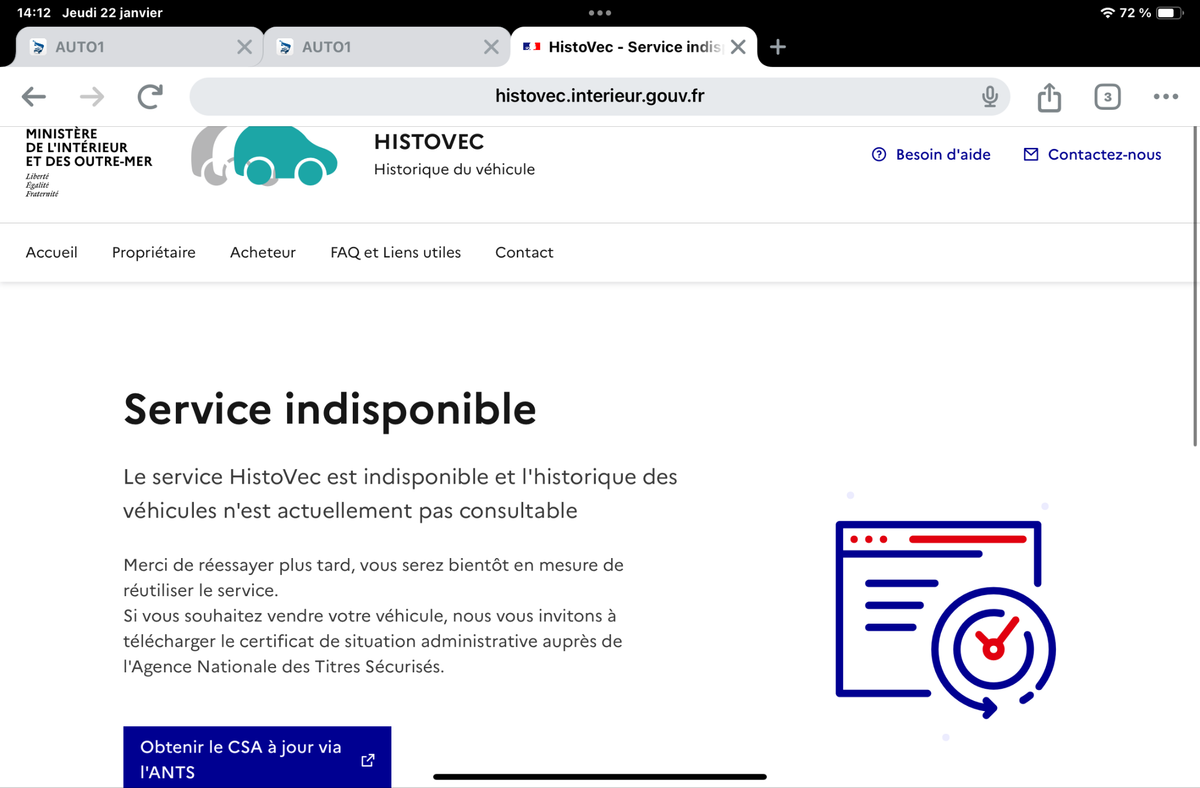Image resolution: width=1200 pixels, height=788 pixels.
Task: Open the Propriétaire menu item
Action: 154,253
